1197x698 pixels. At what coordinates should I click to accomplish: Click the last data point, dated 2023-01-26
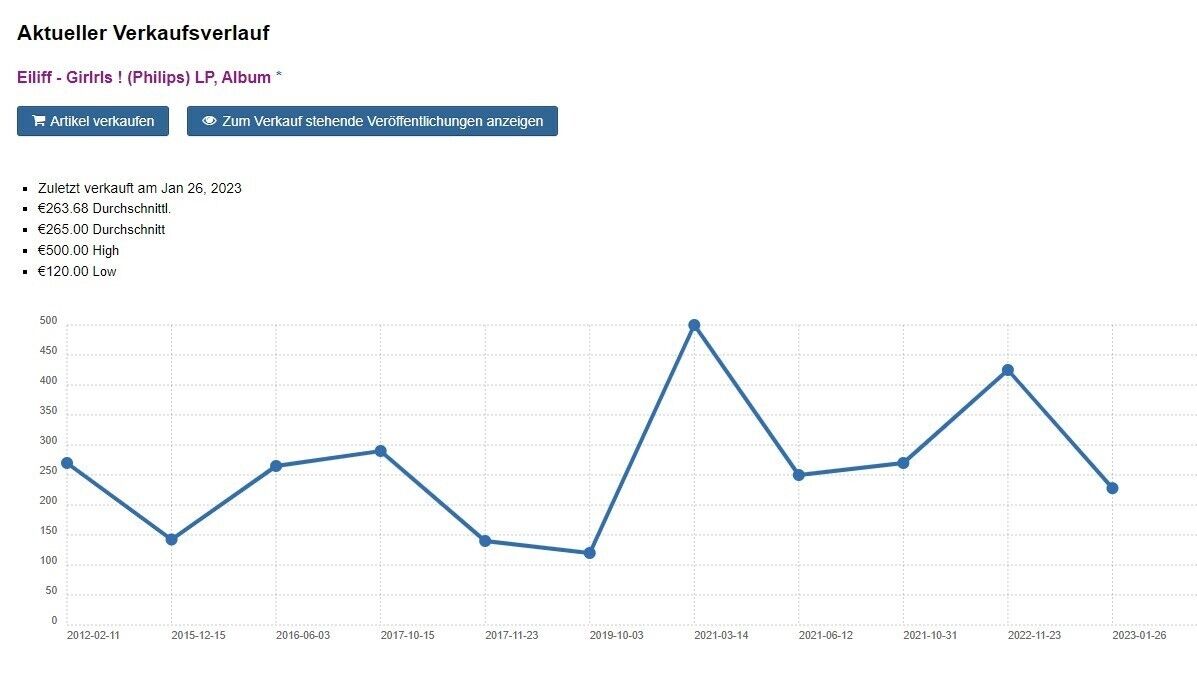pyautogui.click(x=1112, y=488)
